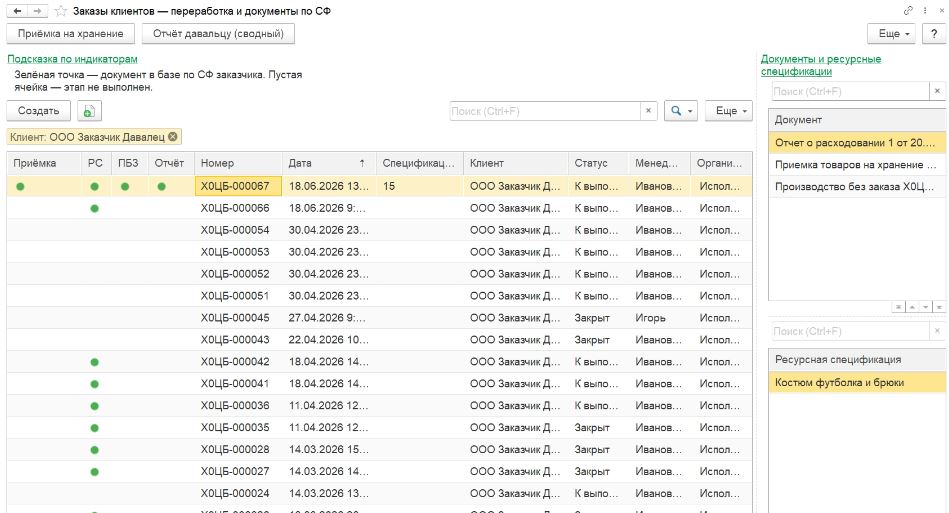Move down one row in documents list
The image size is (949, 513).
click(925, 307)
